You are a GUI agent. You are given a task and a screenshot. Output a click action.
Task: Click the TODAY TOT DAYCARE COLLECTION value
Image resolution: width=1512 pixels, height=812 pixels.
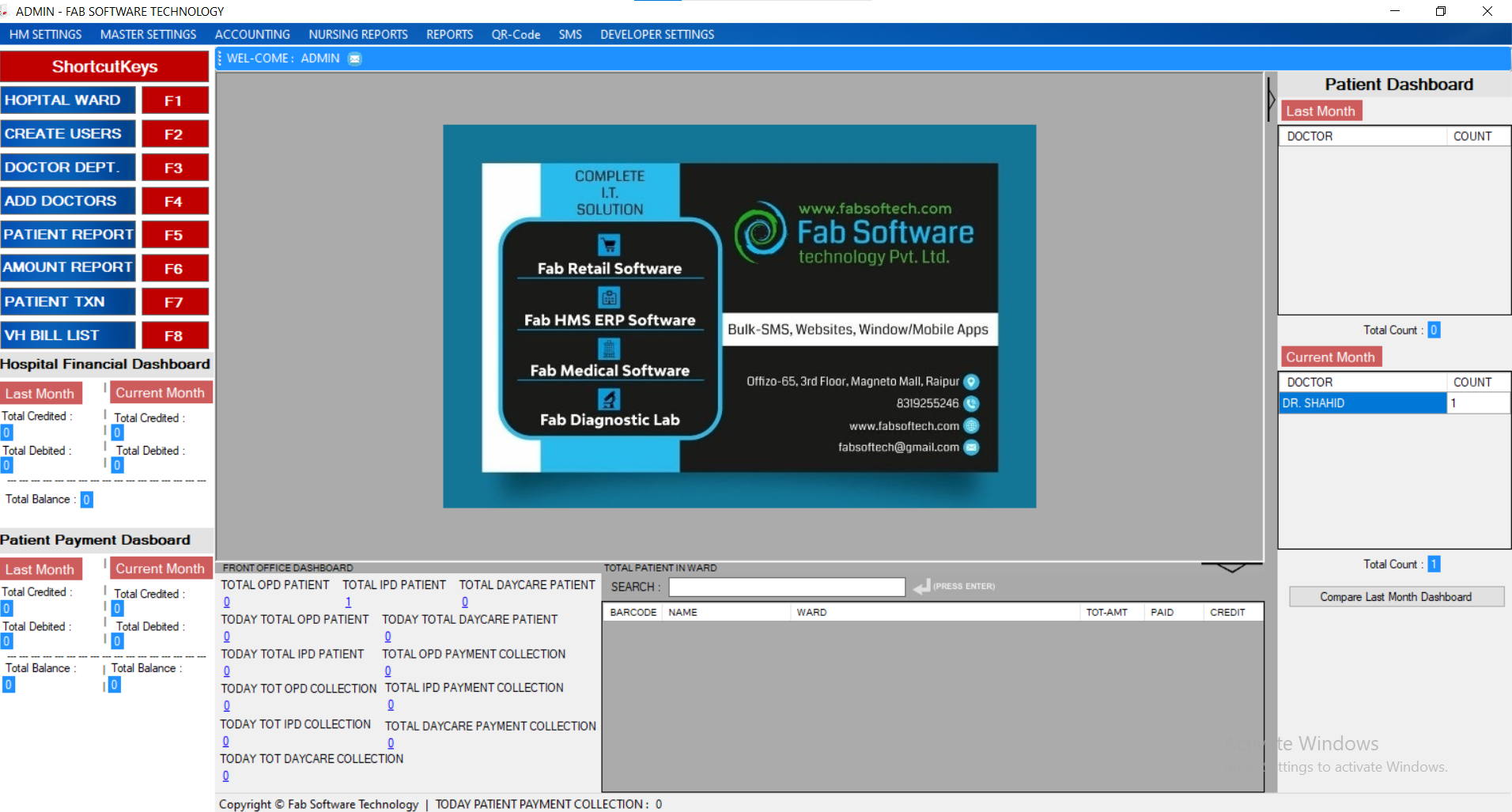(x=226, y=776)
